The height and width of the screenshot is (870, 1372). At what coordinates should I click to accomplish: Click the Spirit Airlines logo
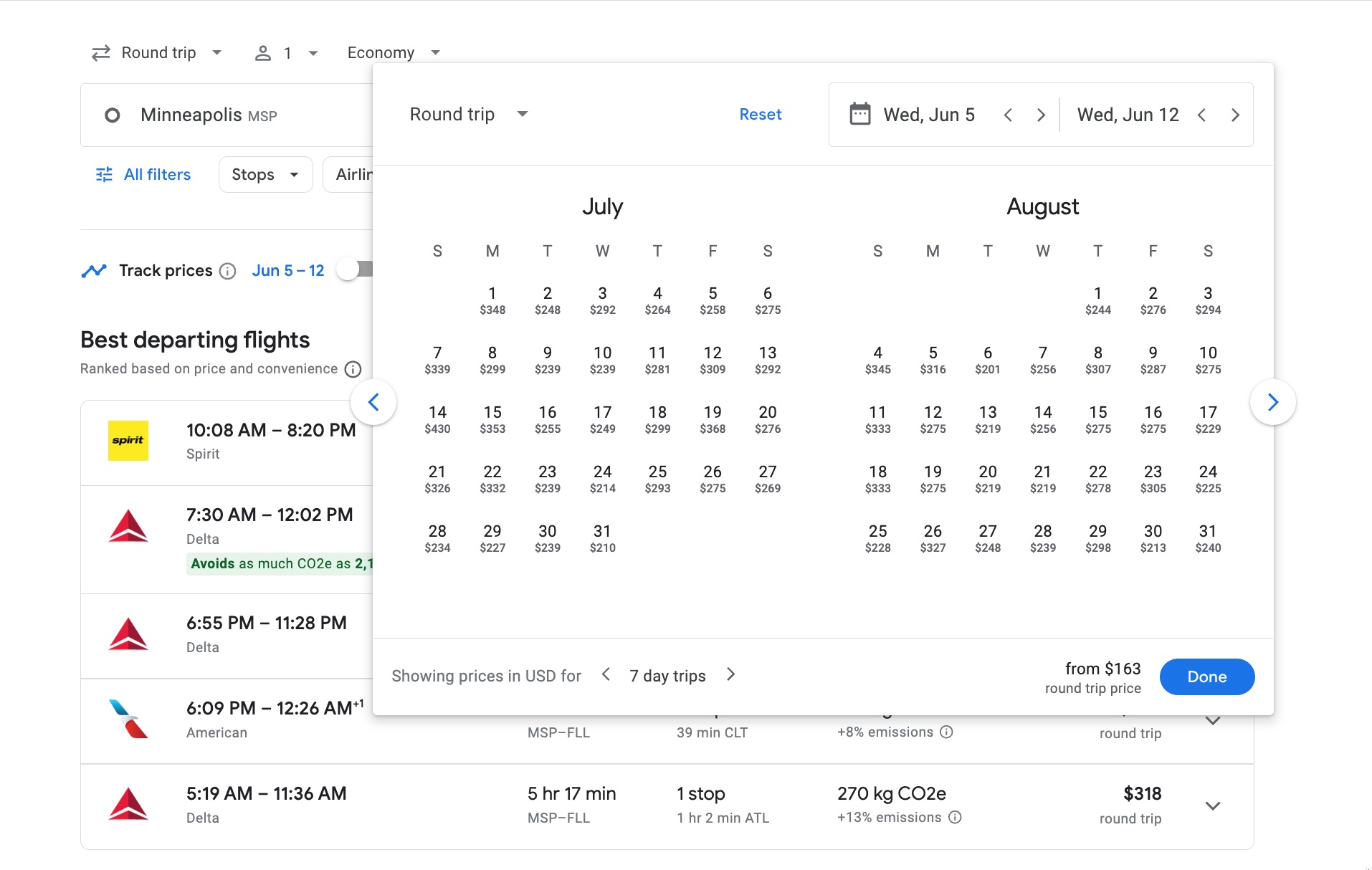(128, 441)
